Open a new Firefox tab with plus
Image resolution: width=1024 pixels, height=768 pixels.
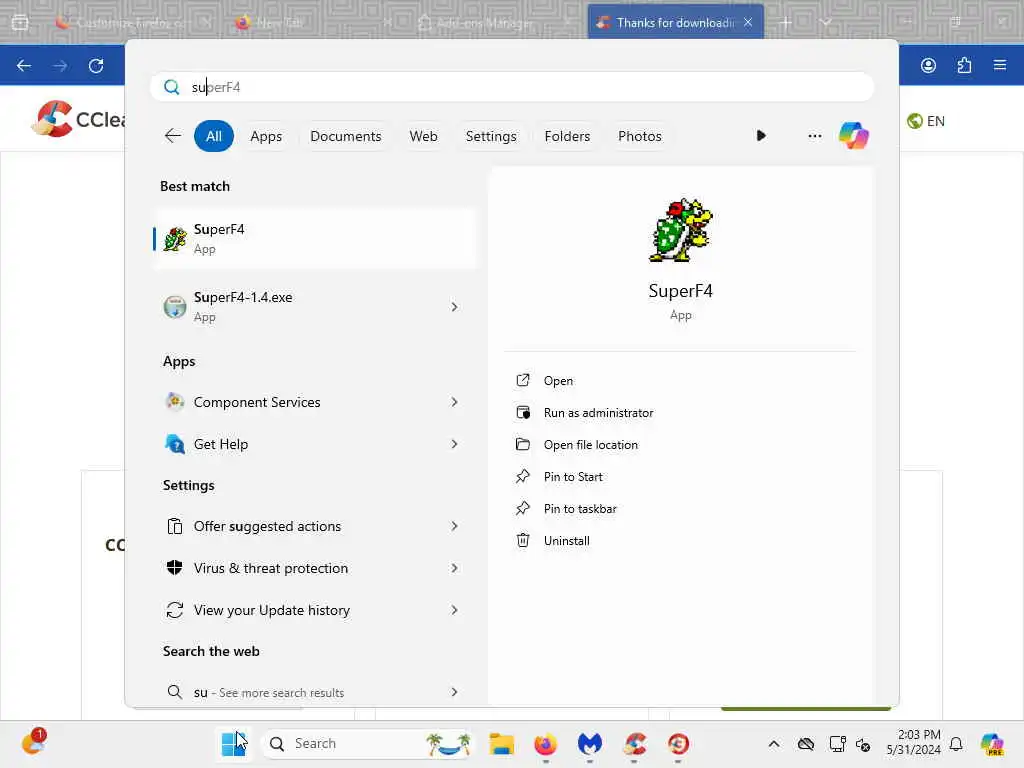coord(786,22)
